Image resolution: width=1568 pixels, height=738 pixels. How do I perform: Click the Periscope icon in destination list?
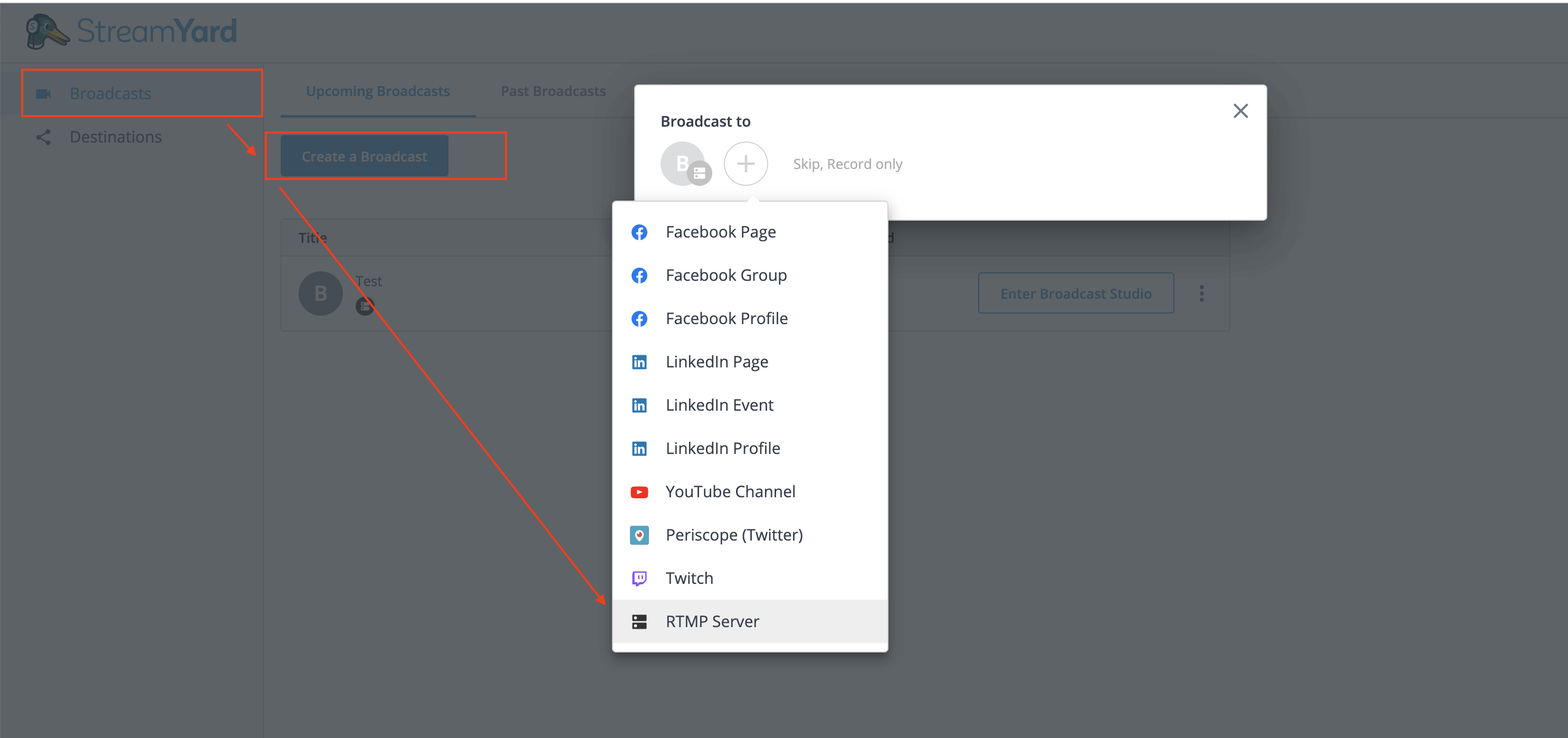(x=639, y=535)
